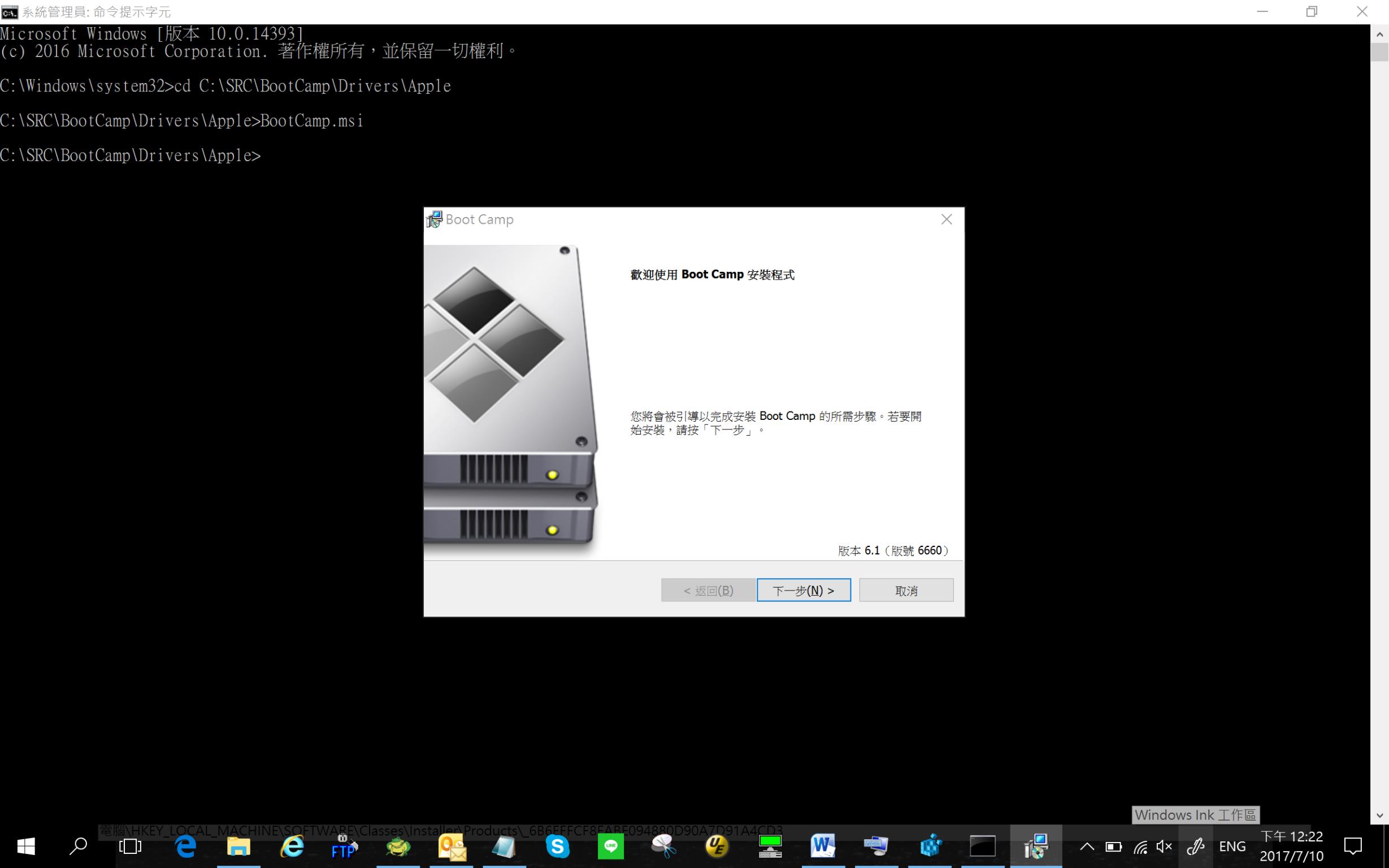
Task: Open Microsoft Edge from the taskbar
Action: [x=185, y=846]
